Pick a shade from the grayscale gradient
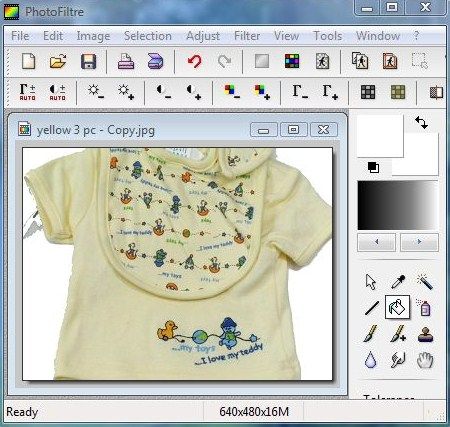This screenshot has width=450, height=427. 398,205
